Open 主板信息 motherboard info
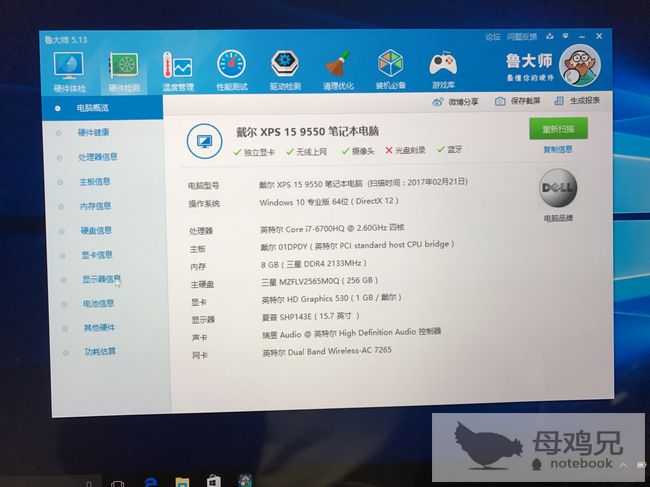Screen dimensions: 650x487 tap(95, 182)
